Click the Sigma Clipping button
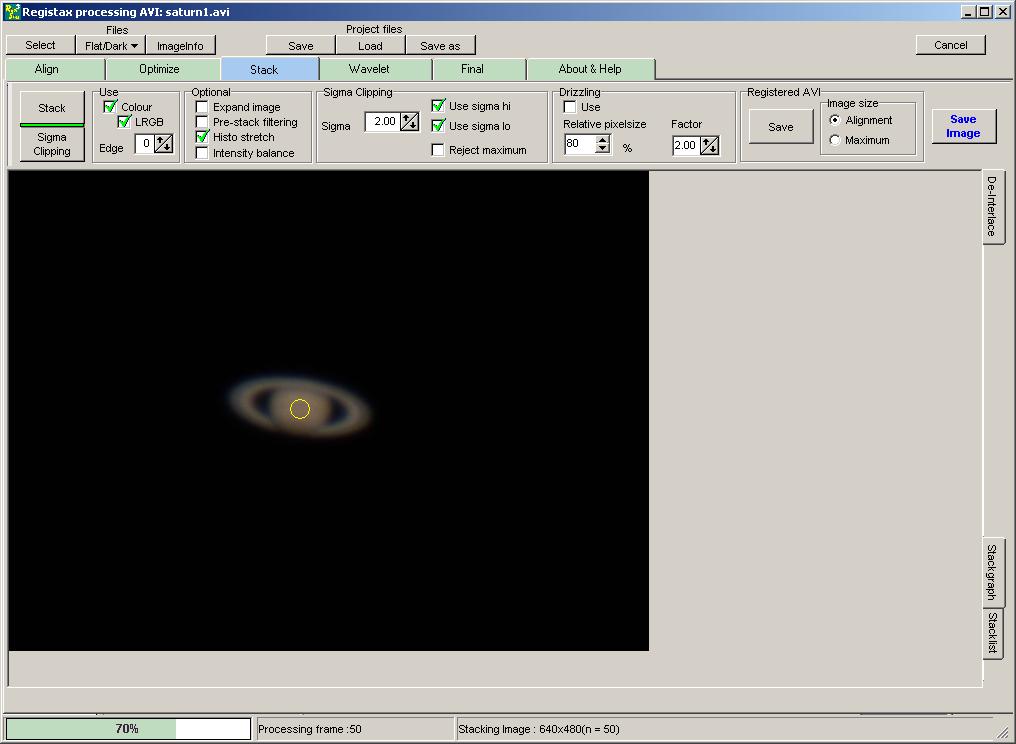Screen dimensions: 1016x744 (52, 144)
